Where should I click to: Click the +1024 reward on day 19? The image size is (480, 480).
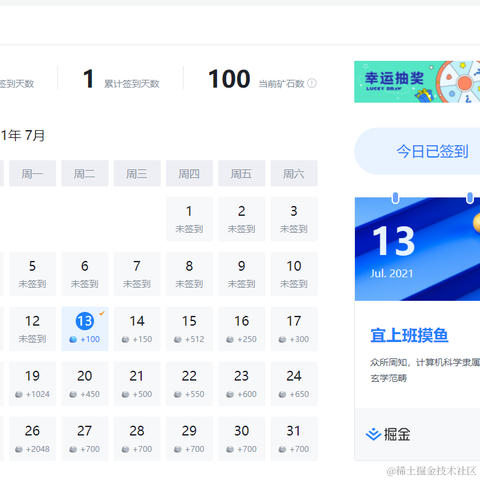click(x=38, y=394)
